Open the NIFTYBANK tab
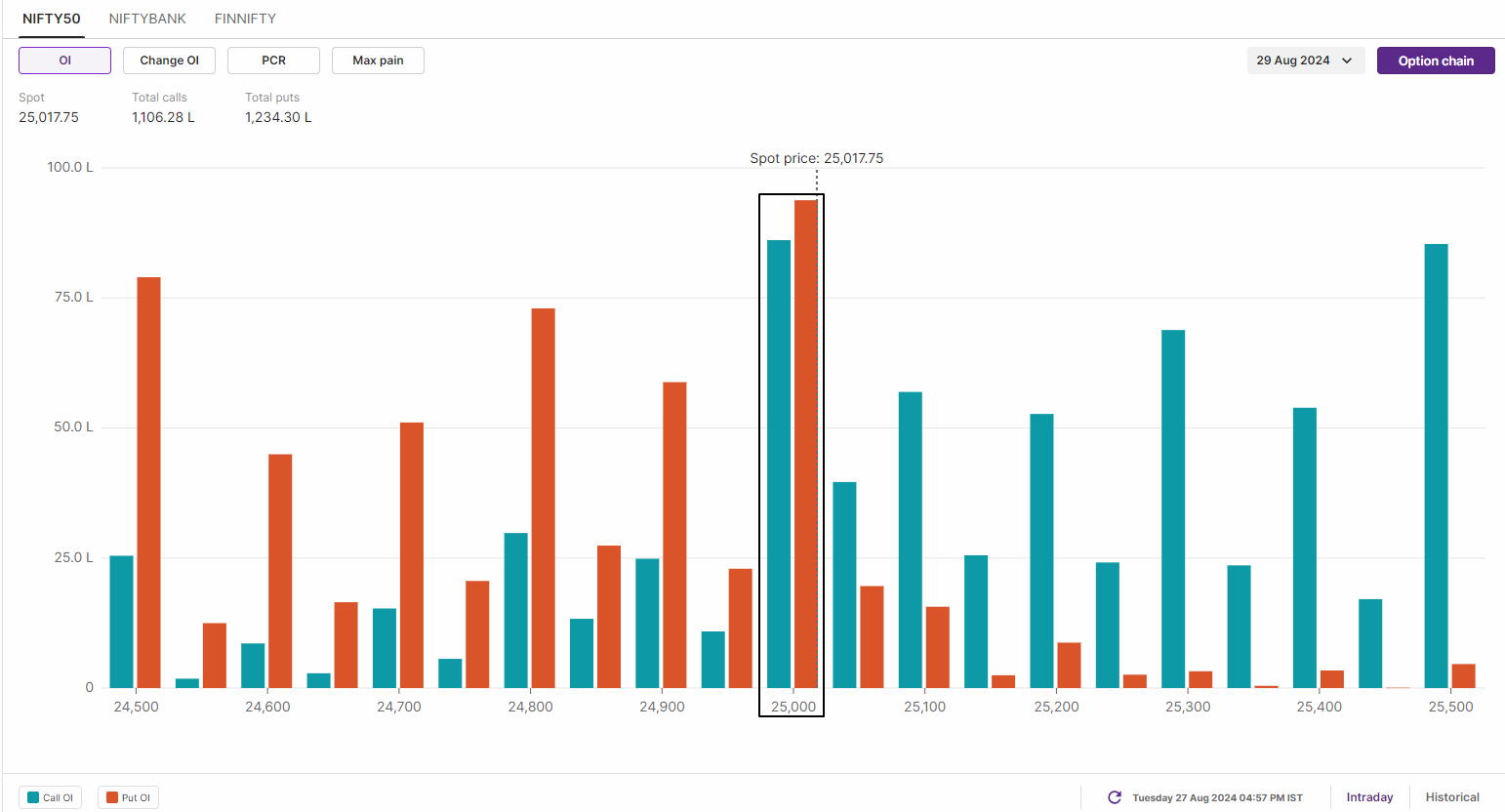Viewport: 1505px width, 812px height. point(147,19)
